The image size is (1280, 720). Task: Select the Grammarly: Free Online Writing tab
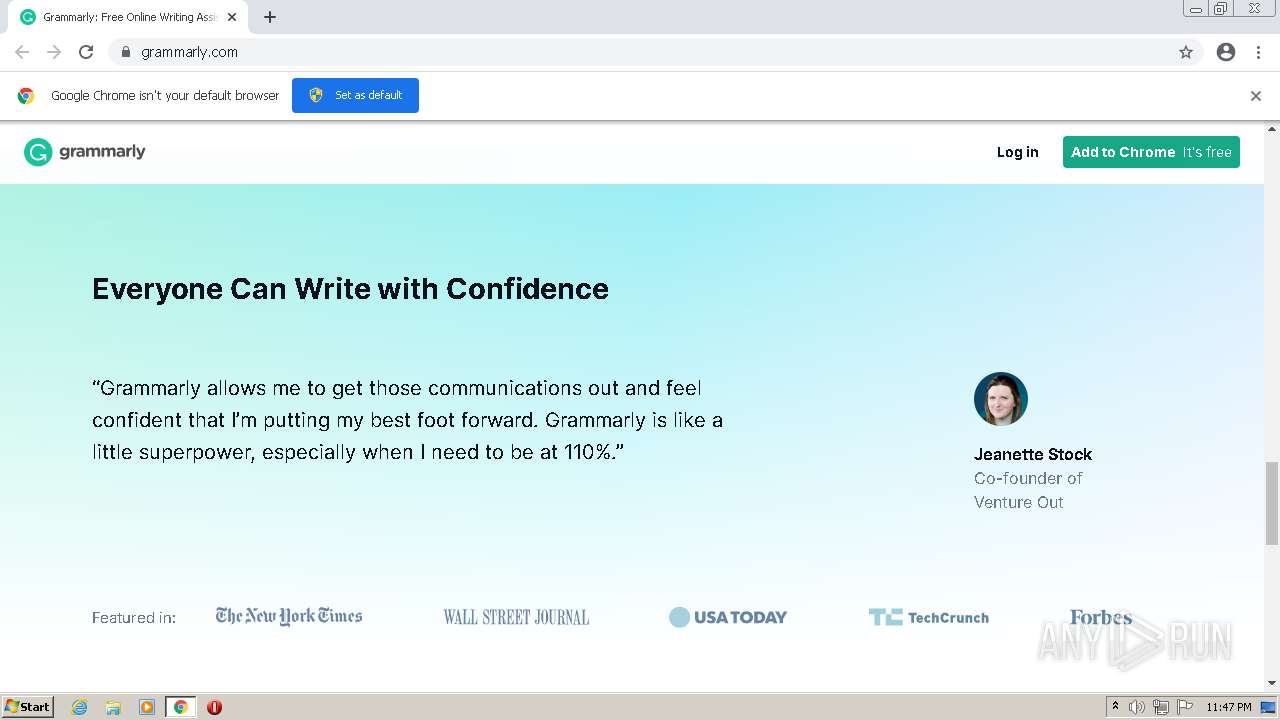pos(130,17)
